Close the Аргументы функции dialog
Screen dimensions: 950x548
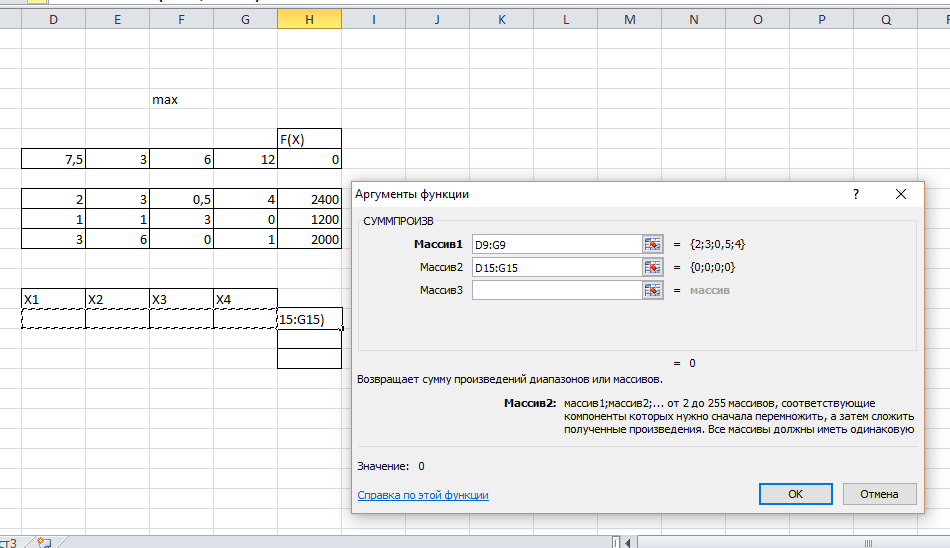point(901,194)
